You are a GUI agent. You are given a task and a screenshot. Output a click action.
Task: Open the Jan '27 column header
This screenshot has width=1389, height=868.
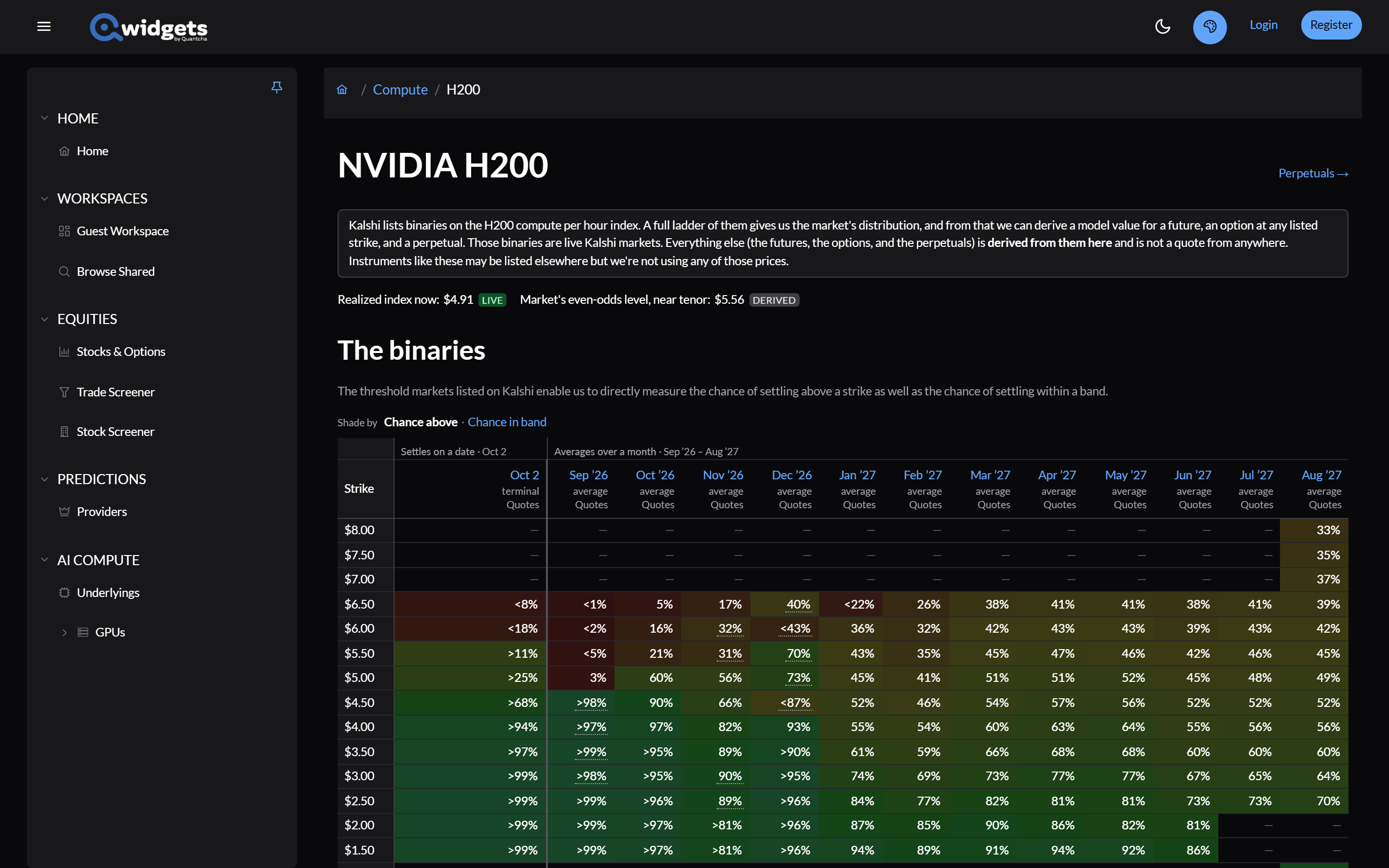coord(857,475)
